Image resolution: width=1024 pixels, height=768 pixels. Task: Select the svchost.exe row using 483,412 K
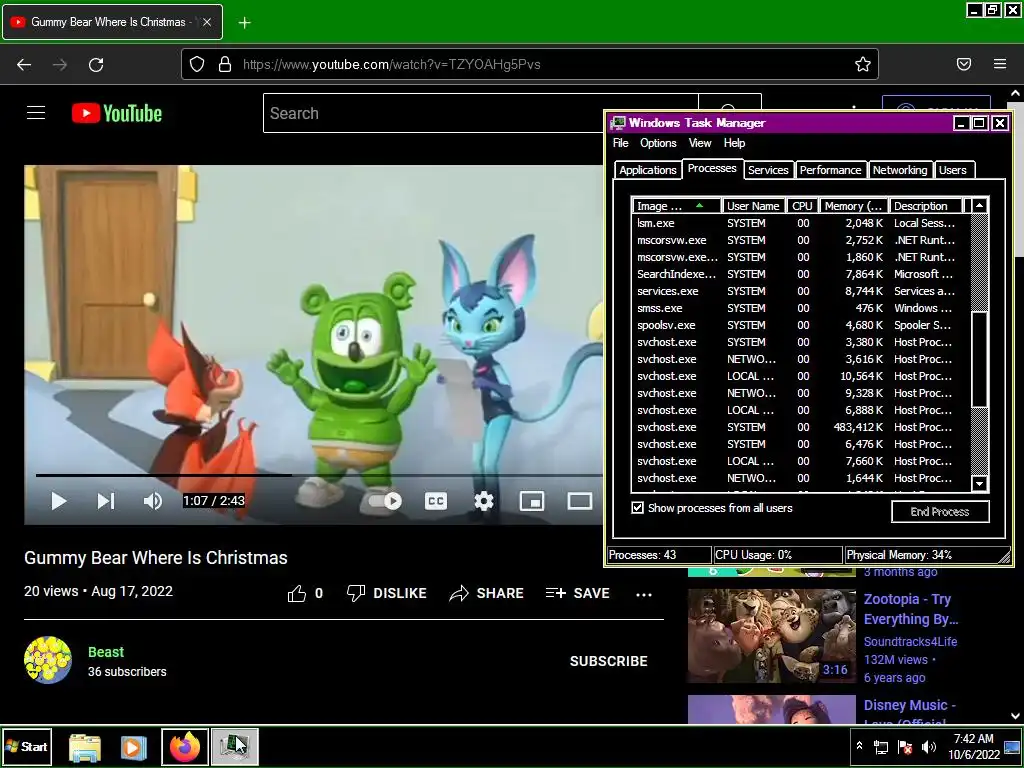pos(801,426)
